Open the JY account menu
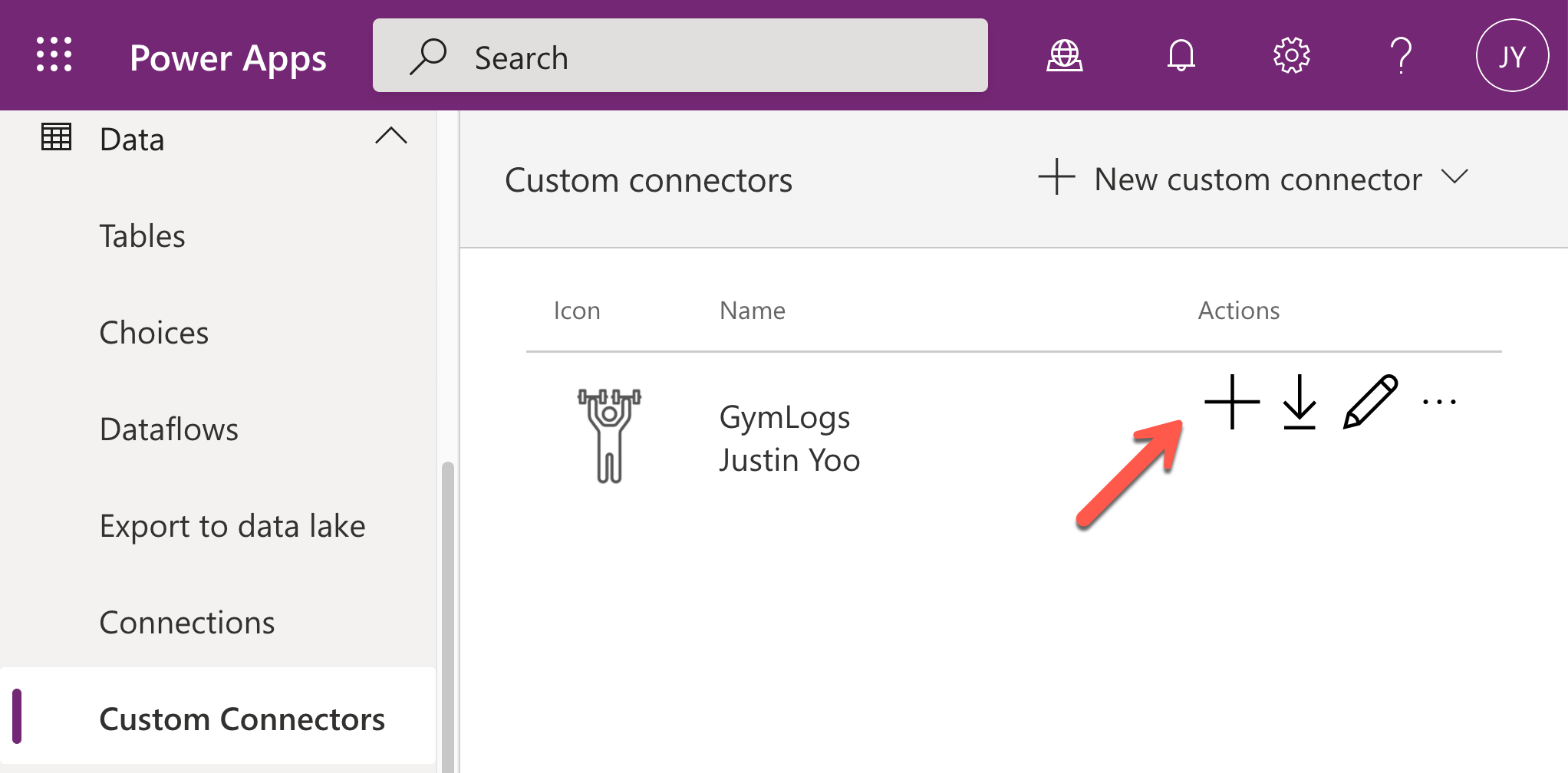Screen dimensions: 1568x773 (1512, 55)
